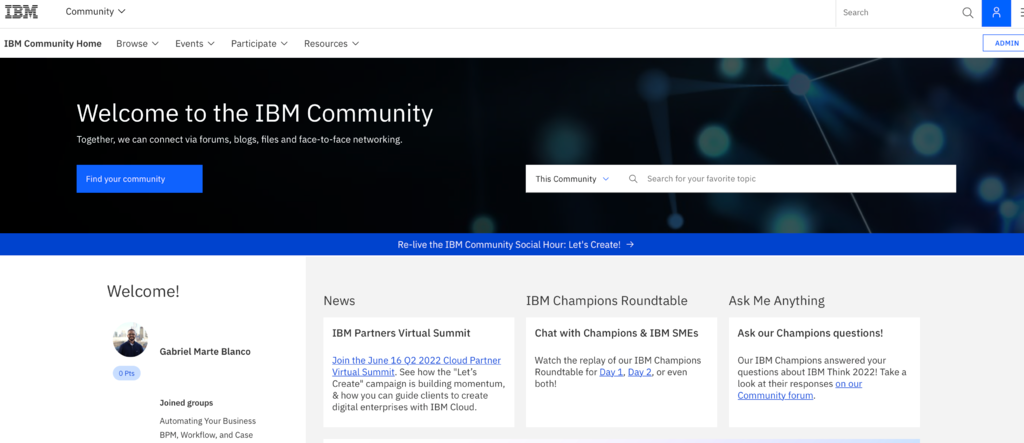Click the hero search magnifier icon

click(x=632, y=179)
